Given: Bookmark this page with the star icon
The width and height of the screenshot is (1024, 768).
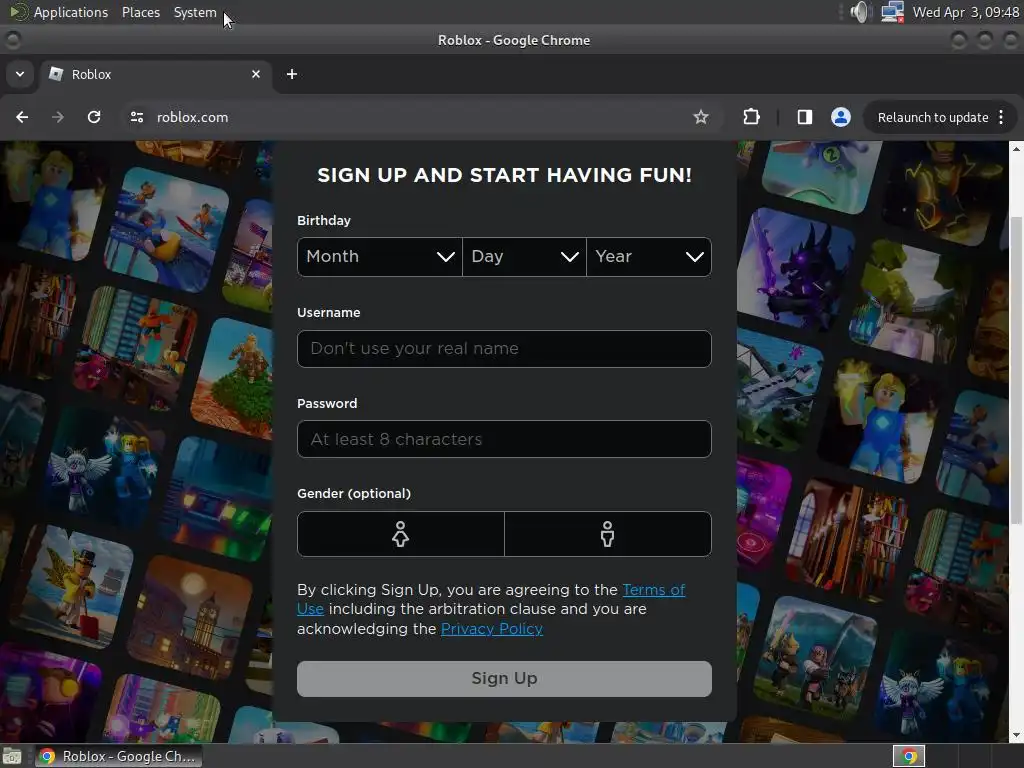Looking at the screenshot, I should (701, 117).
